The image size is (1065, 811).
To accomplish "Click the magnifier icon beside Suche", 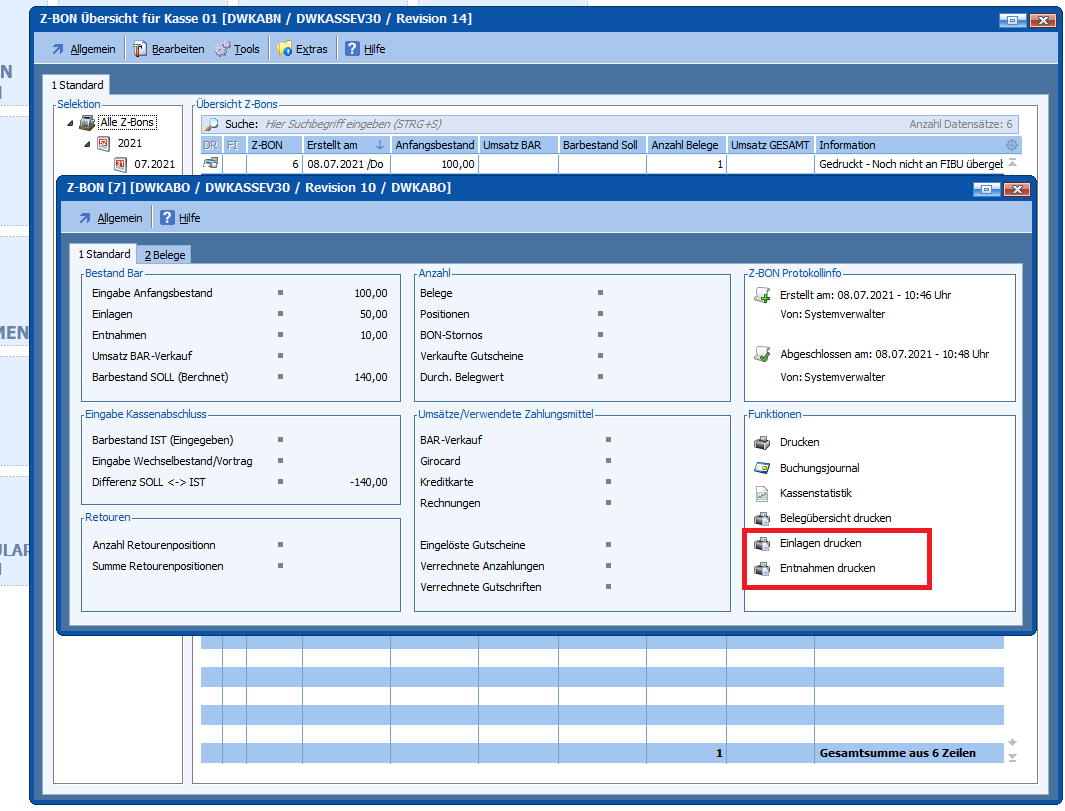I will coord(211,124).
